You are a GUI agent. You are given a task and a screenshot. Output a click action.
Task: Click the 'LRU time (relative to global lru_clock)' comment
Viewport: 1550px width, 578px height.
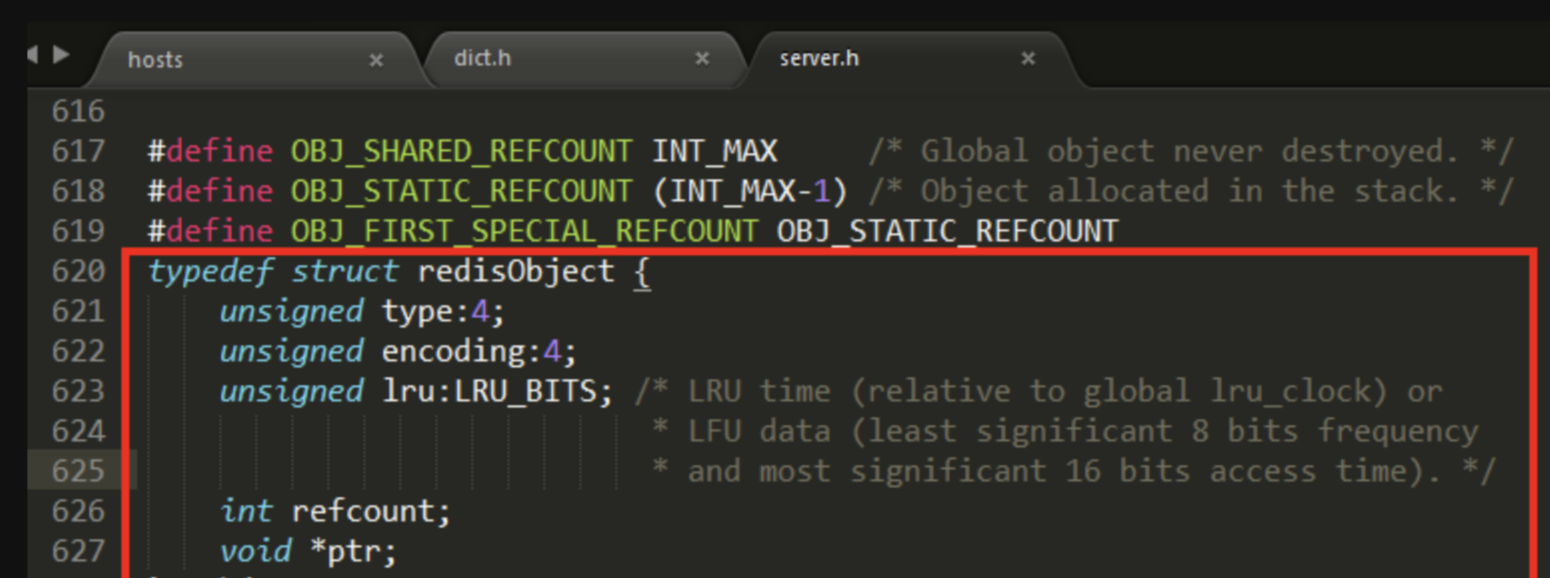[x=1038, y=391]
